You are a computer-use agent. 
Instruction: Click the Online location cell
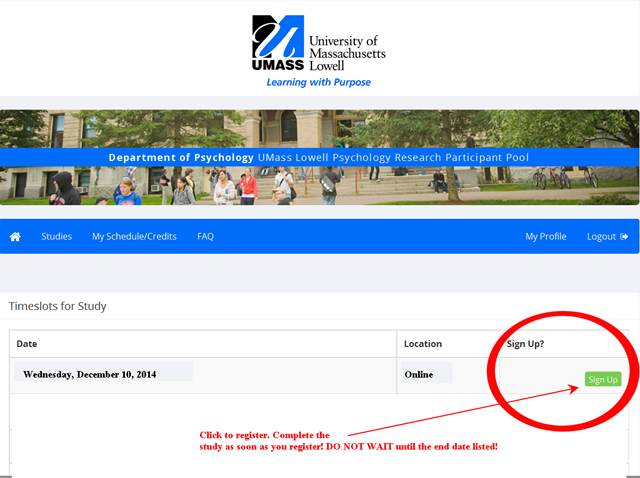[419, 374]
